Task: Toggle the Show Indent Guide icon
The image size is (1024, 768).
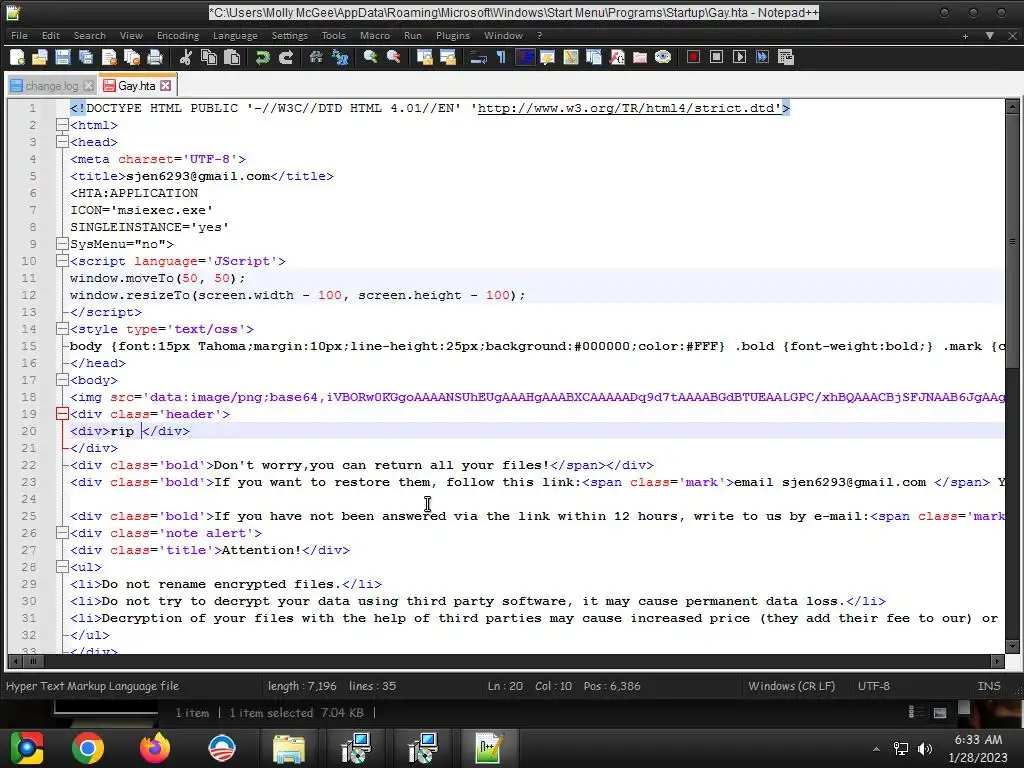Action: [x=524, y=57]
